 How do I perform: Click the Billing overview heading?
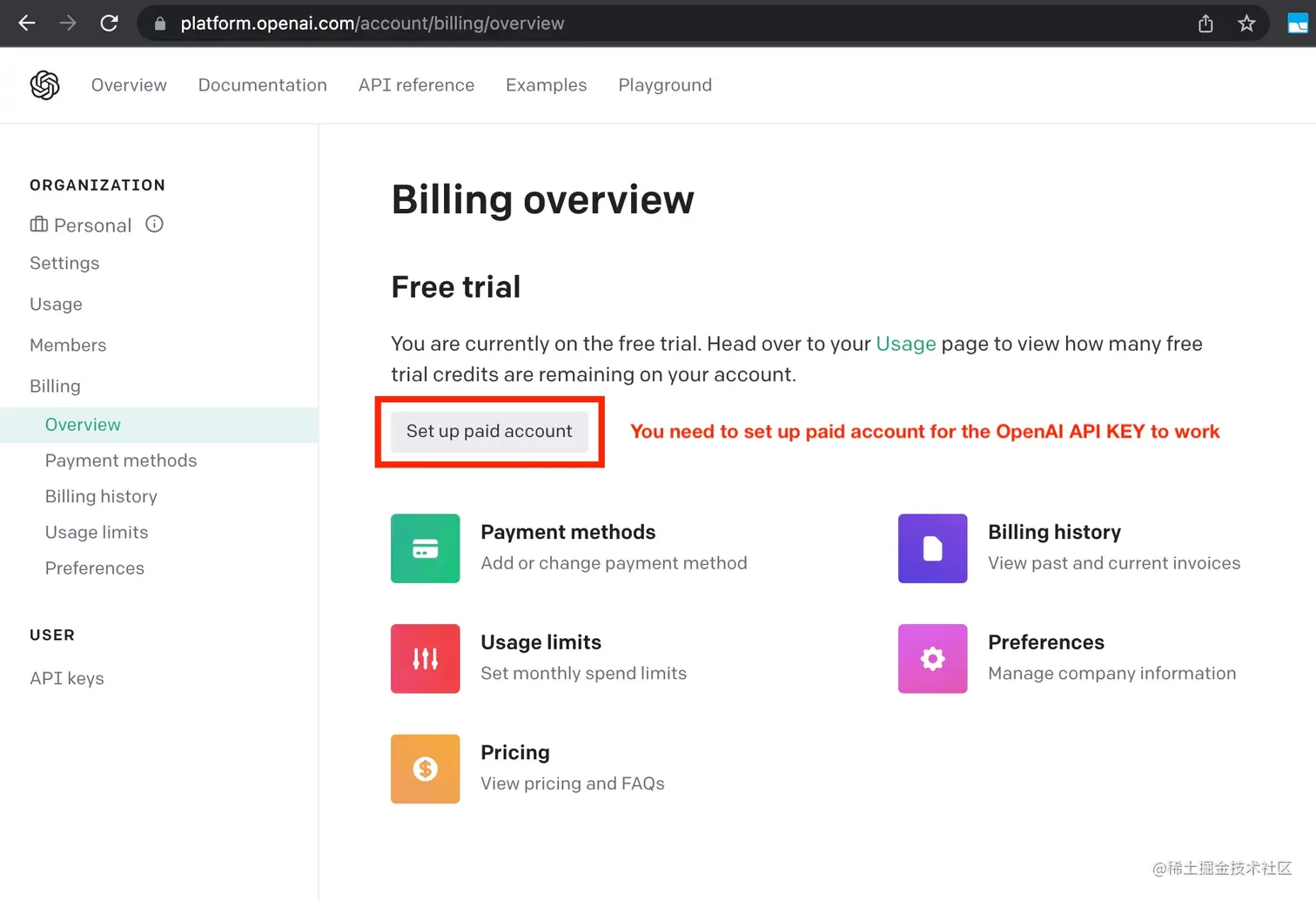543,200
